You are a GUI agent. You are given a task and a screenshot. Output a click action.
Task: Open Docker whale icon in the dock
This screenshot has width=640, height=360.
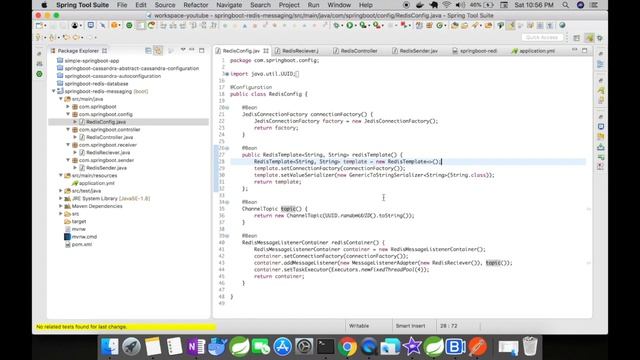pos(218,347)
